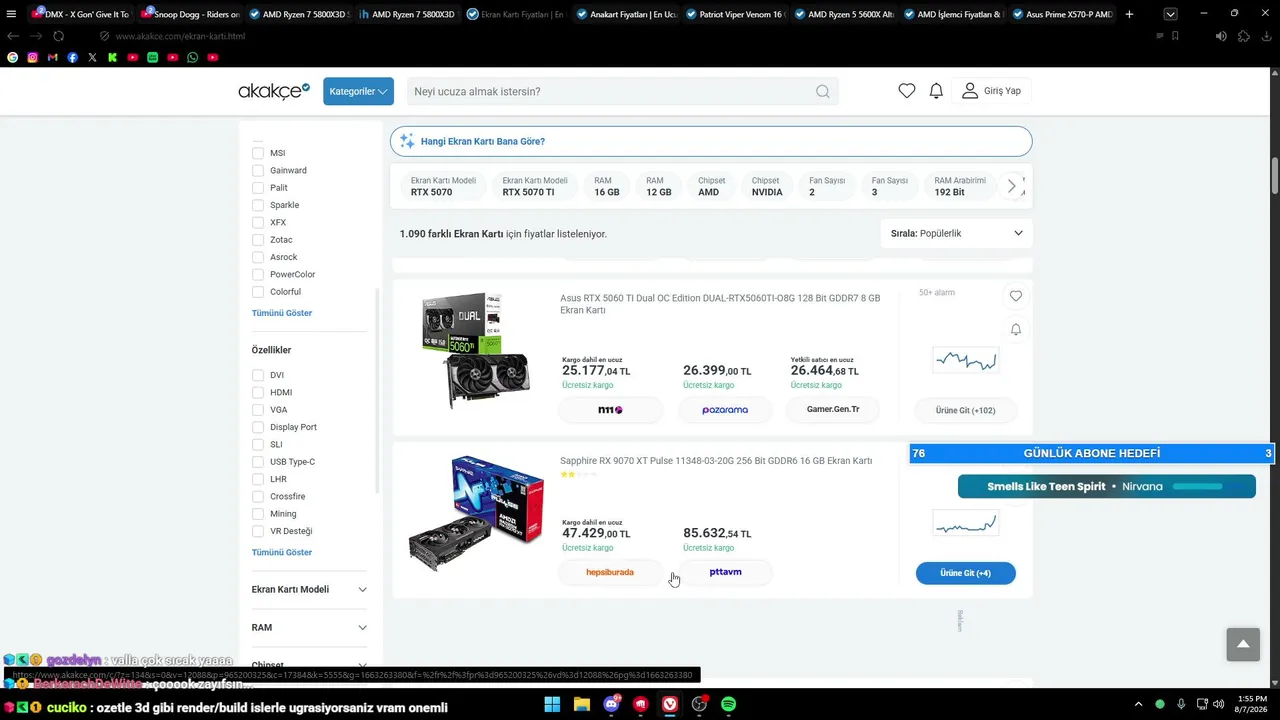
Task: Enable the HDMI feature filter
Action: click(x=258, y=392)
